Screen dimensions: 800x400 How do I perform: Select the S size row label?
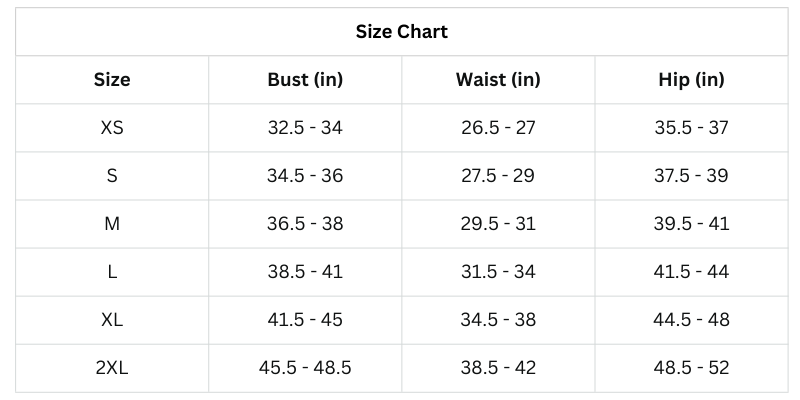pos(112,175)
